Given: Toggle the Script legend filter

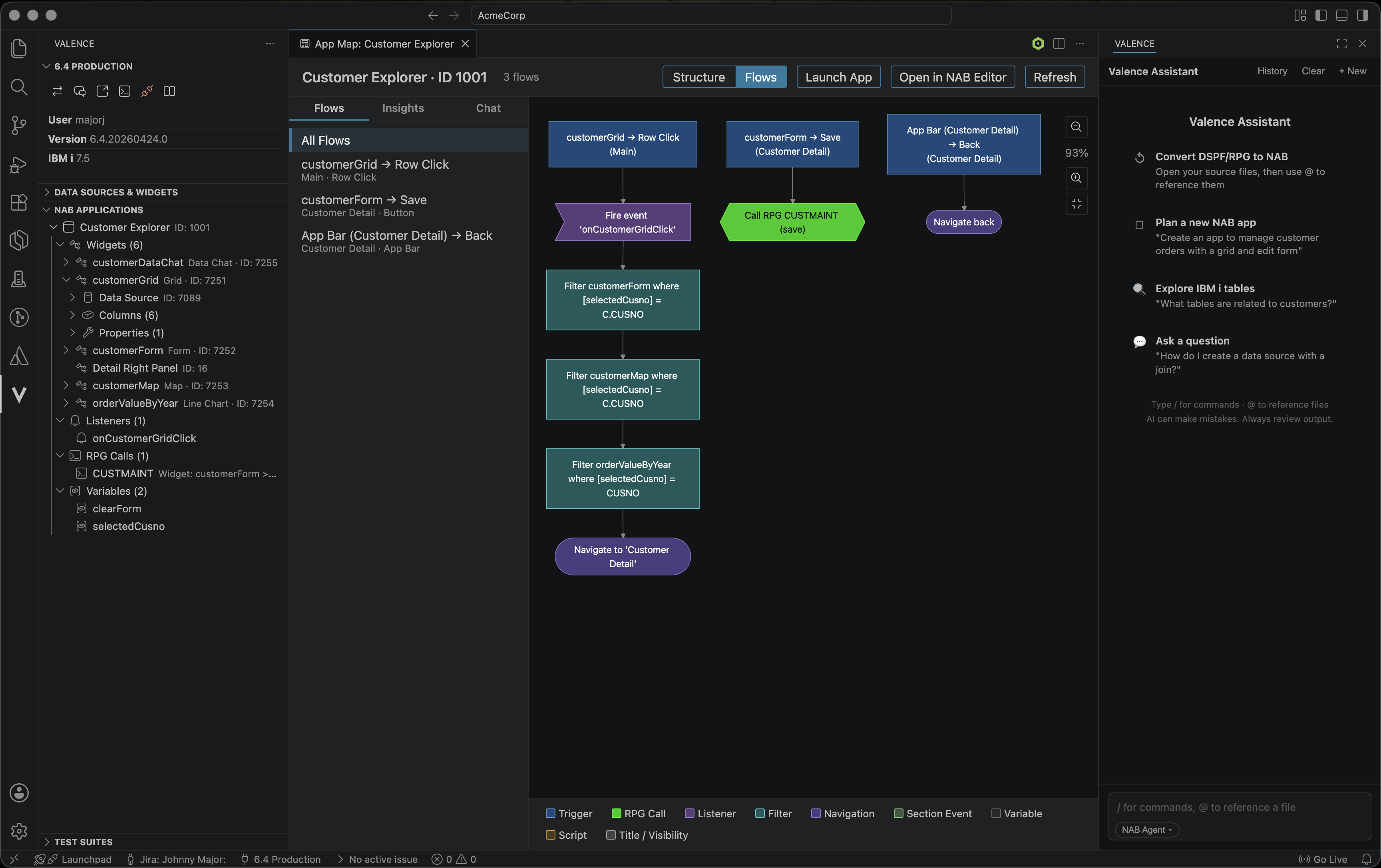Looking at the screenshot, I should [566, 835].
